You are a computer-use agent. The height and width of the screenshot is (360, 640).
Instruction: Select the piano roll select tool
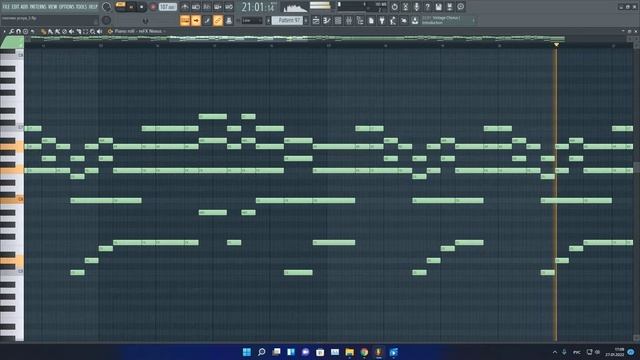[86, 31]
